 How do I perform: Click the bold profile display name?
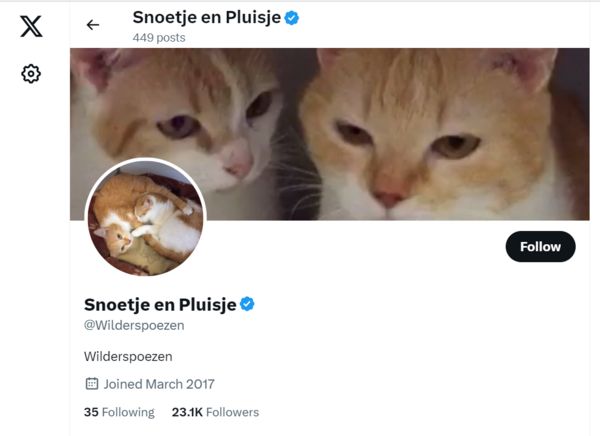160,304
